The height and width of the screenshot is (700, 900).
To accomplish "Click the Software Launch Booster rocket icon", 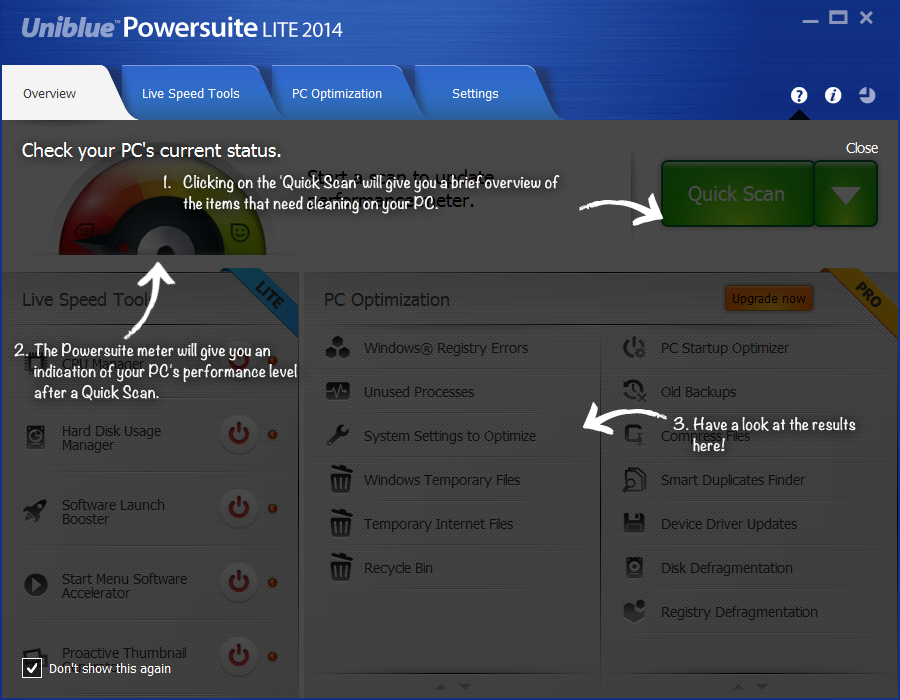I will click(35, 511).
